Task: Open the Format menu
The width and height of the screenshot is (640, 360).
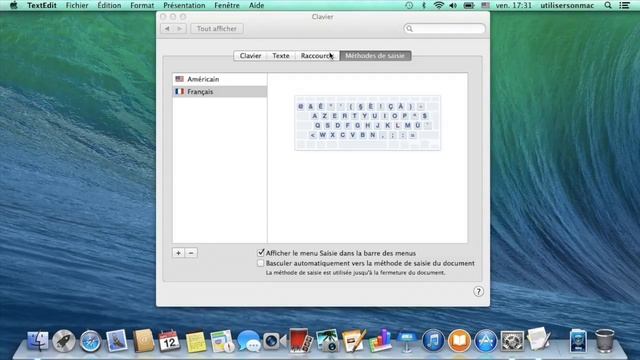Action: coord(142,5)
